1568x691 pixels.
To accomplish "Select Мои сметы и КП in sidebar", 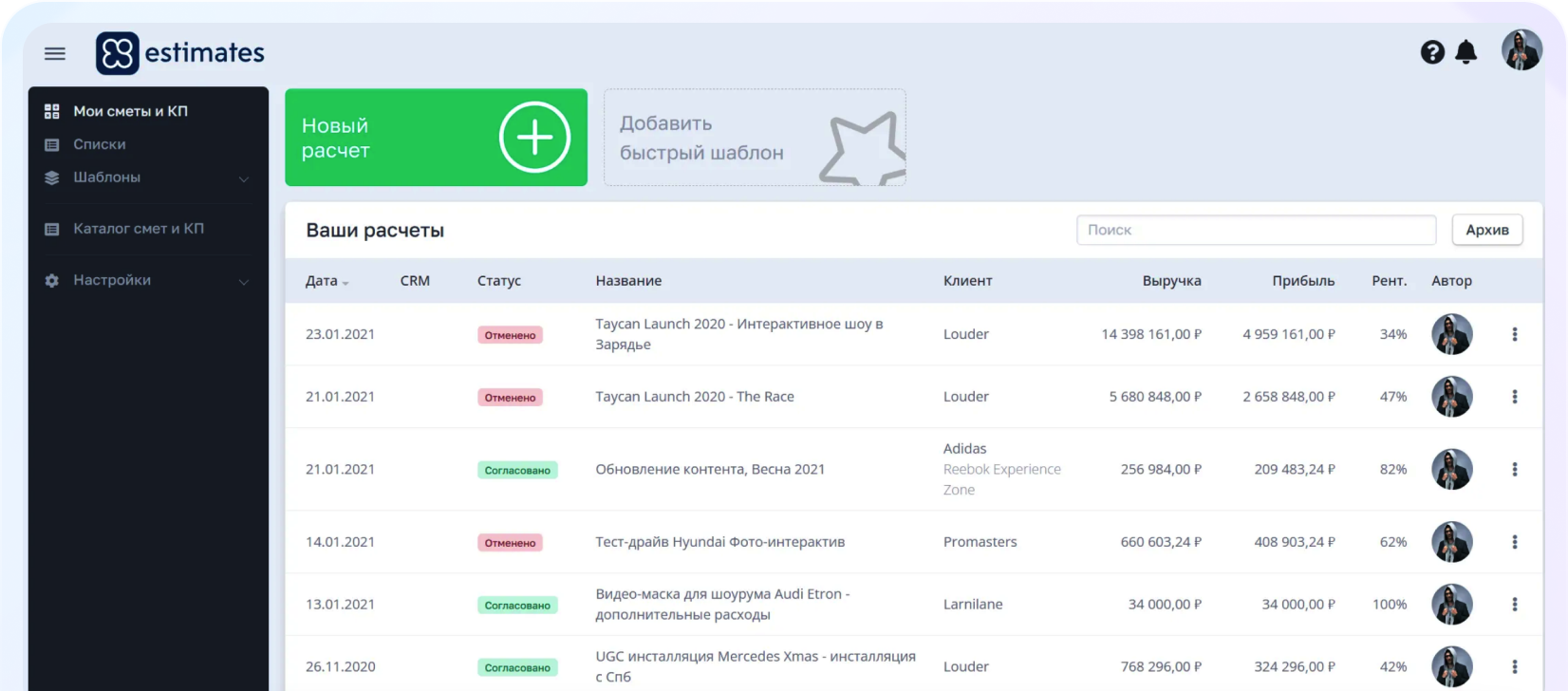I will point(130,111).
